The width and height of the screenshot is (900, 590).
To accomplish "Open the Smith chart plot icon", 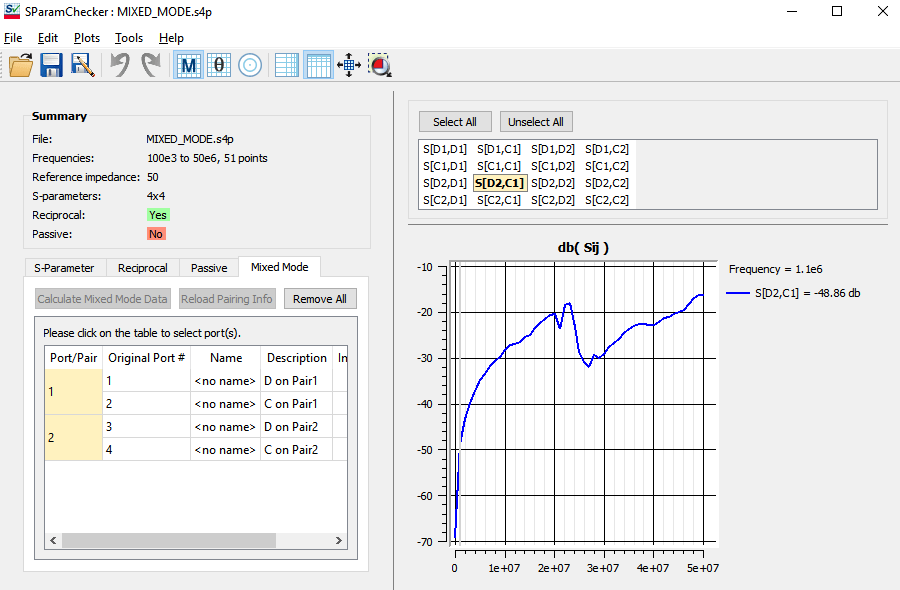I will coord(248,64).
